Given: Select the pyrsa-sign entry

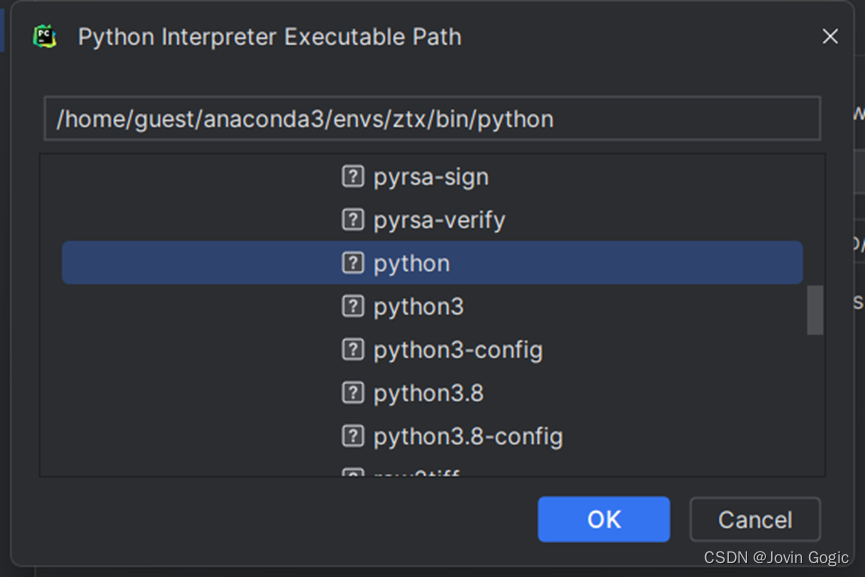Looking at the screenshot, I should [x=431, y=177].
